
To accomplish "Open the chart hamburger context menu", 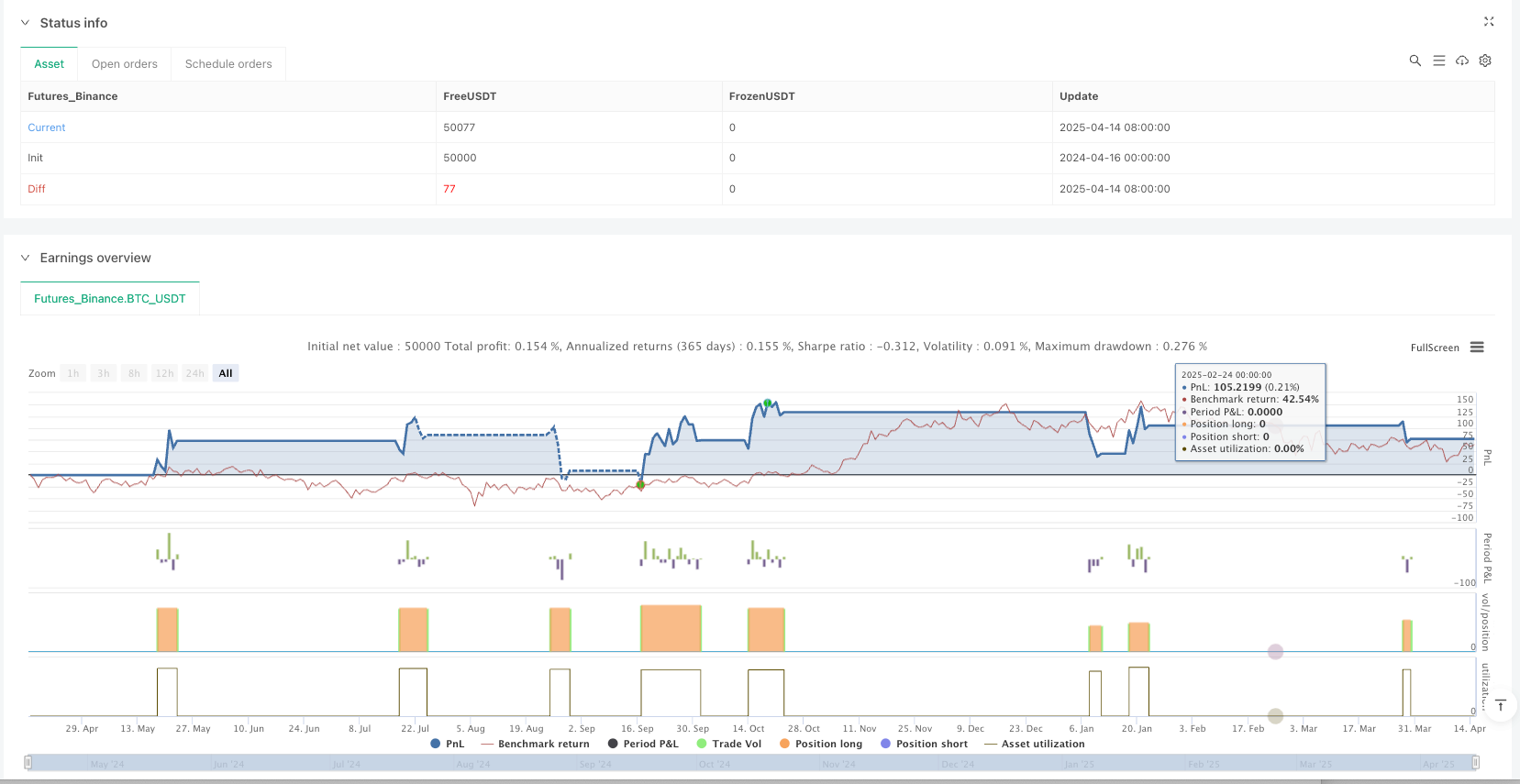I will point(1477,348).
